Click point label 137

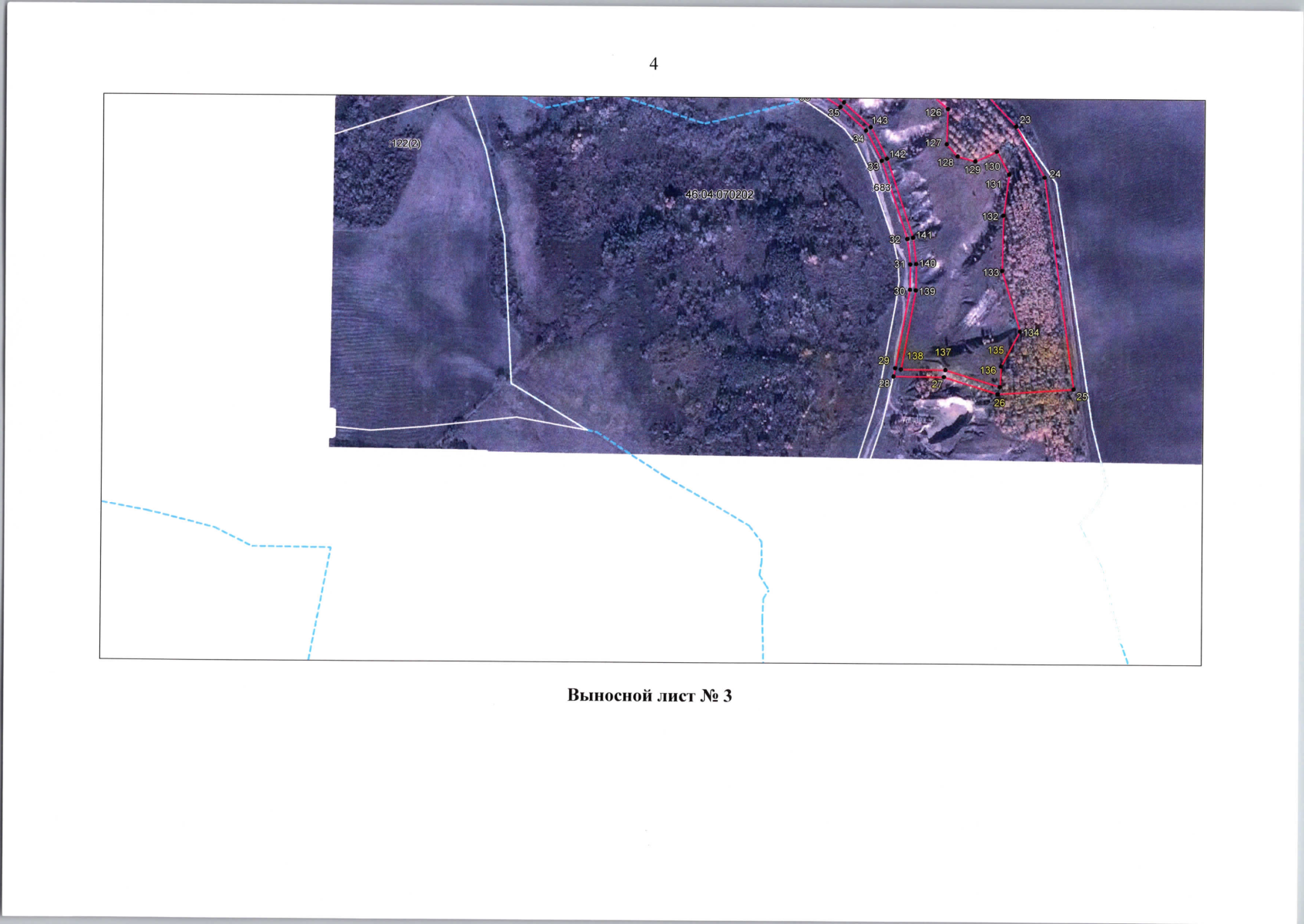click(943, 352)
